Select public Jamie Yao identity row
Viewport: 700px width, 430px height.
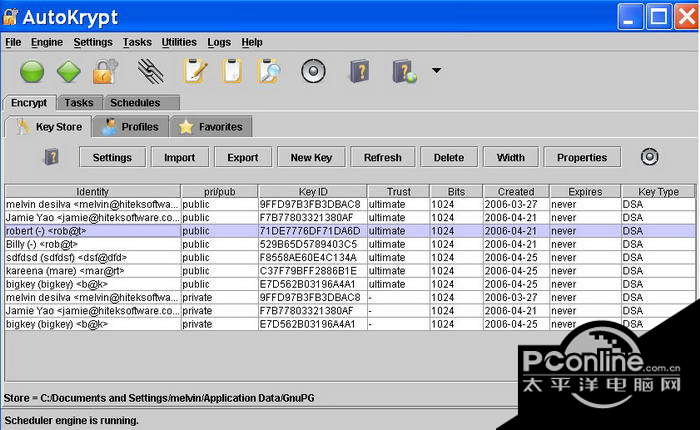[x=350, y=217]
